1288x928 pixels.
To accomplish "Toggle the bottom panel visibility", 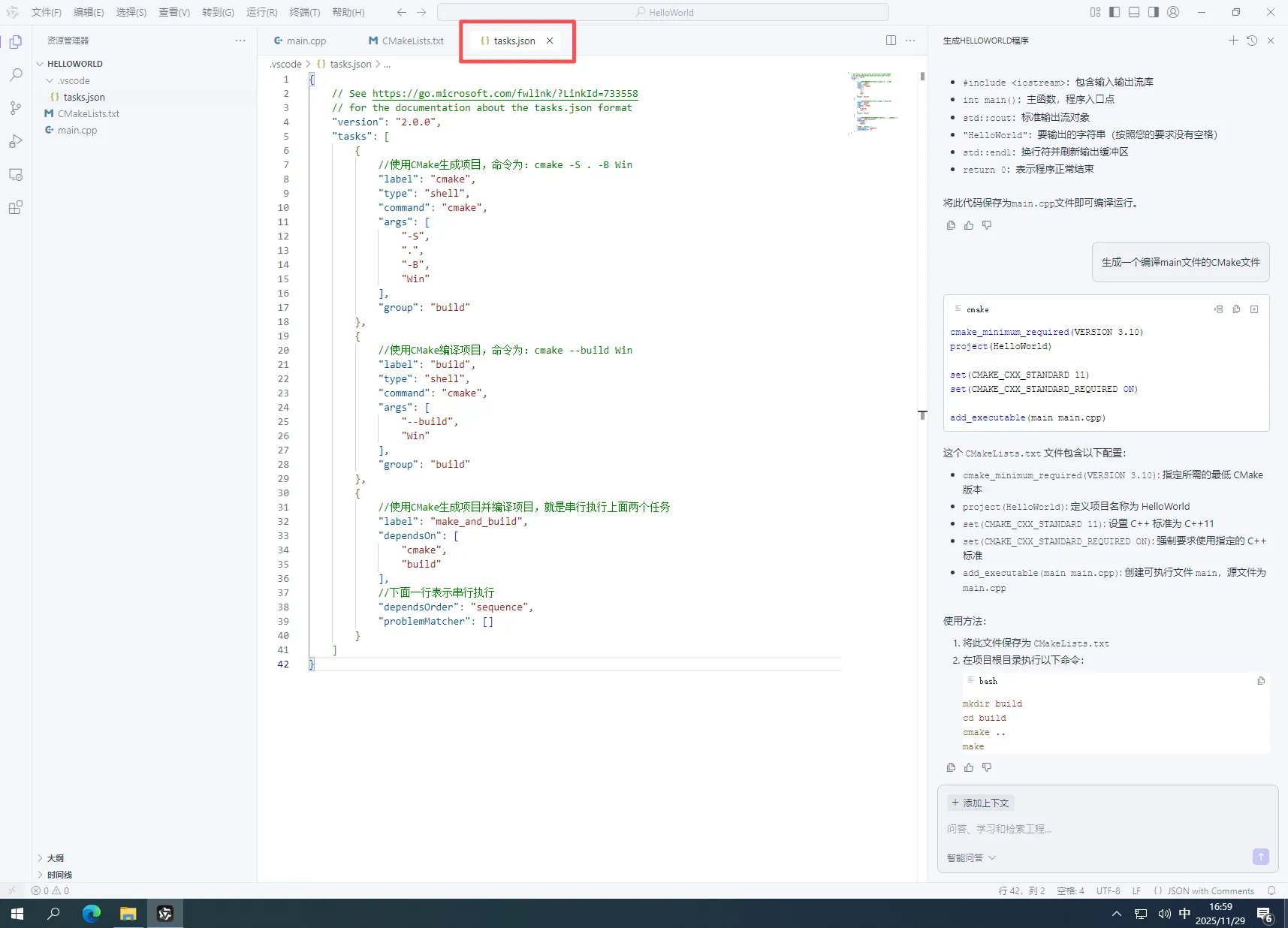I will pyautogui.click(x=1134, y=12).
